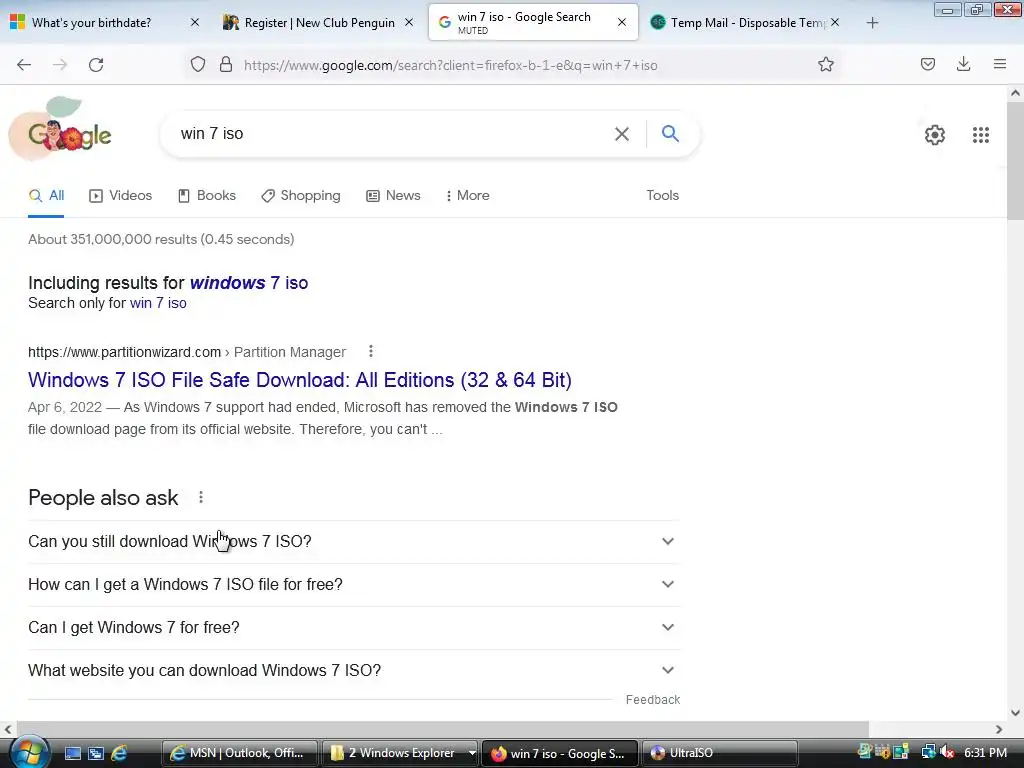This screenshot has height=768, width=1024.
Task: Close the Temp Mail tab
Action: click(835, 22)
